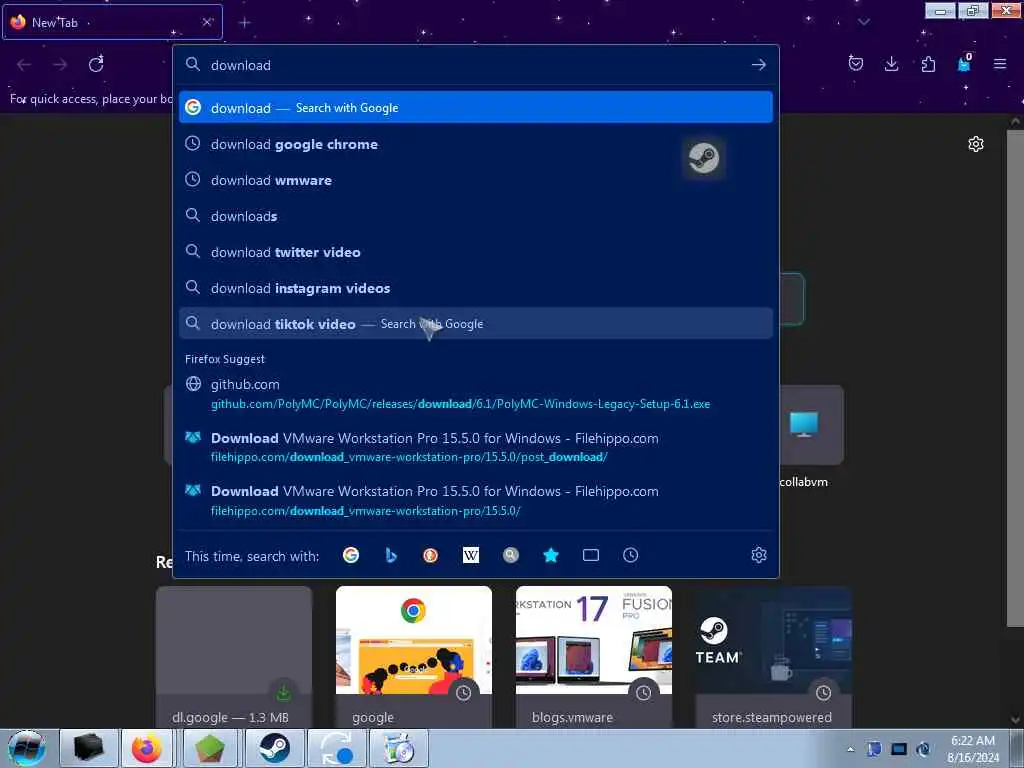Open the black box app in taskbar
Viewport: 1024px width, 768px height.
pyautogui.click(x=88, y=748)
